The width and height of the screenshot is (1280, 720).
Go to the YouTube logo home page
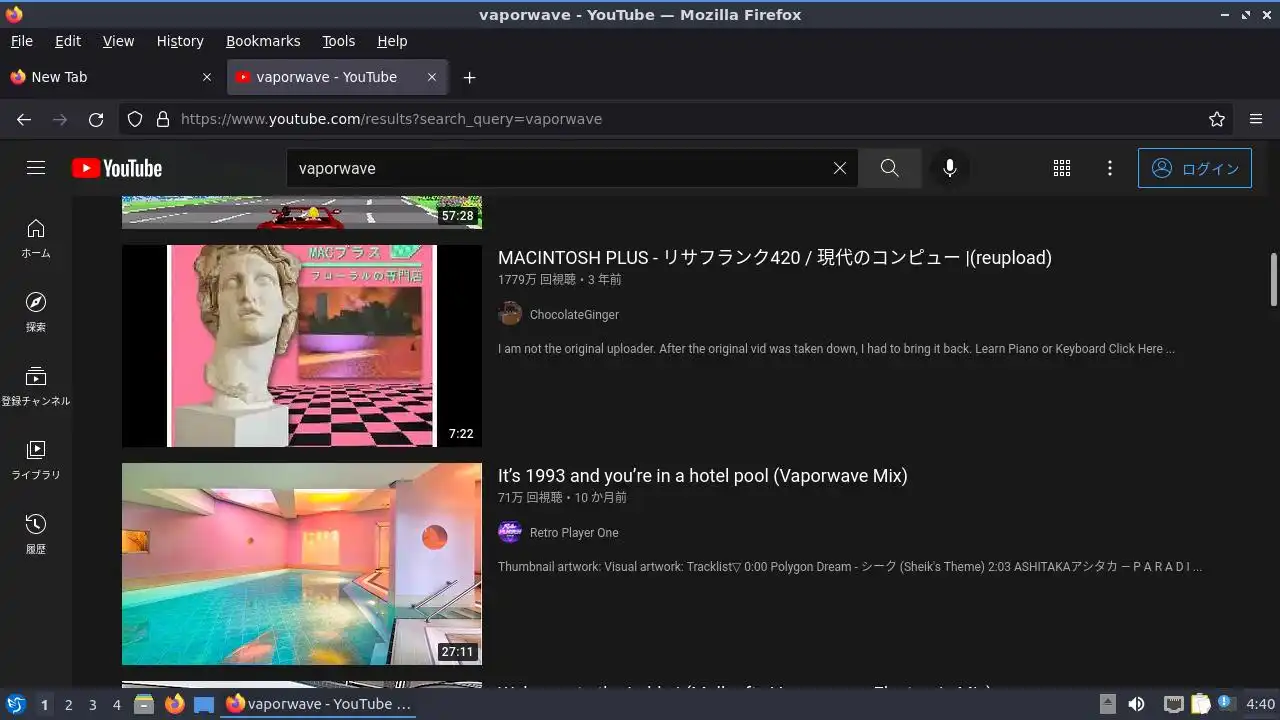coord(117,168)
